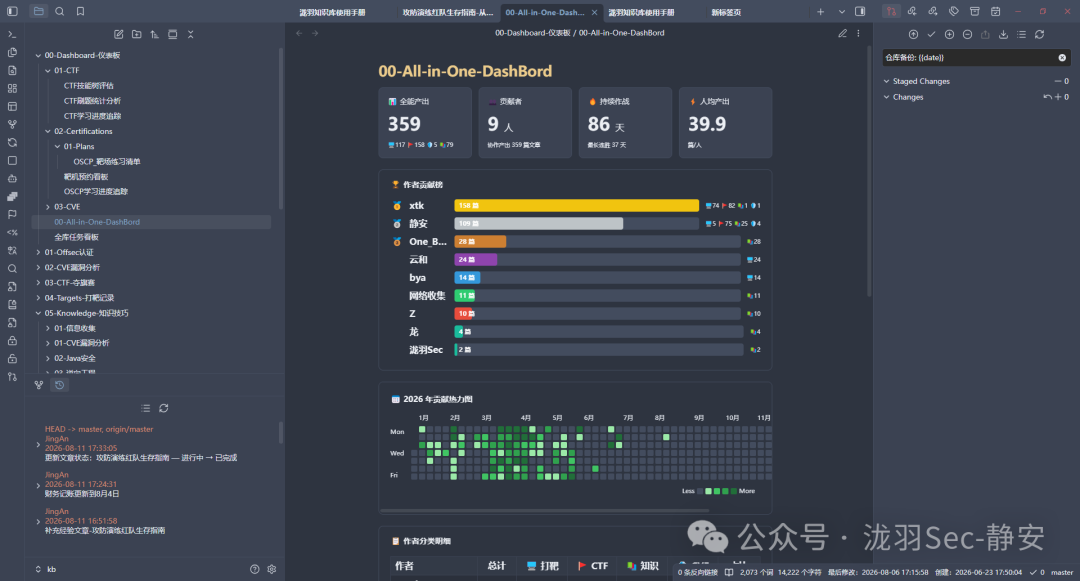Unstage all changes minus-circle icon
The image size is (1080, 581).
[x=967, y=34]
